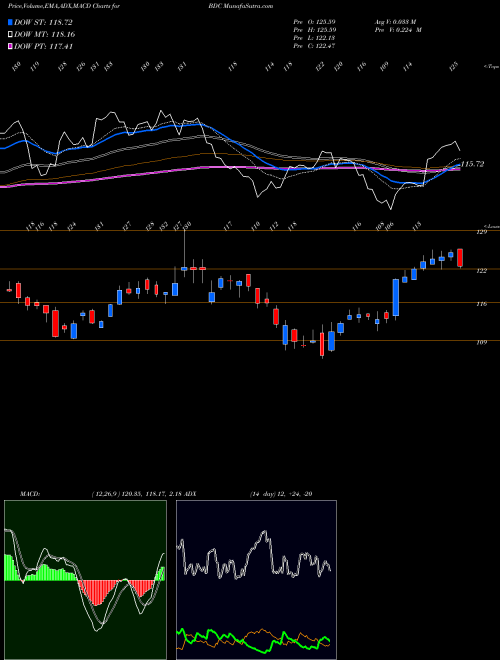Click the tall blue breakout candlestick near 116
The image size is (500, 660).
point(396,297)
